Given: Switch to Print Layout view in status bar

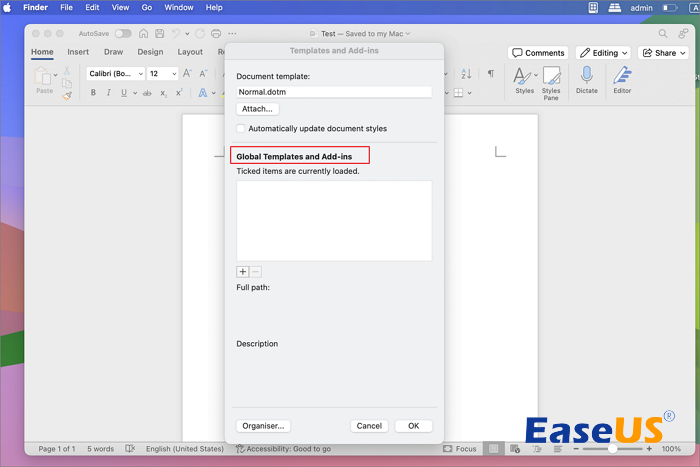Looking at the screenshot, I should (x=493, y=449).
